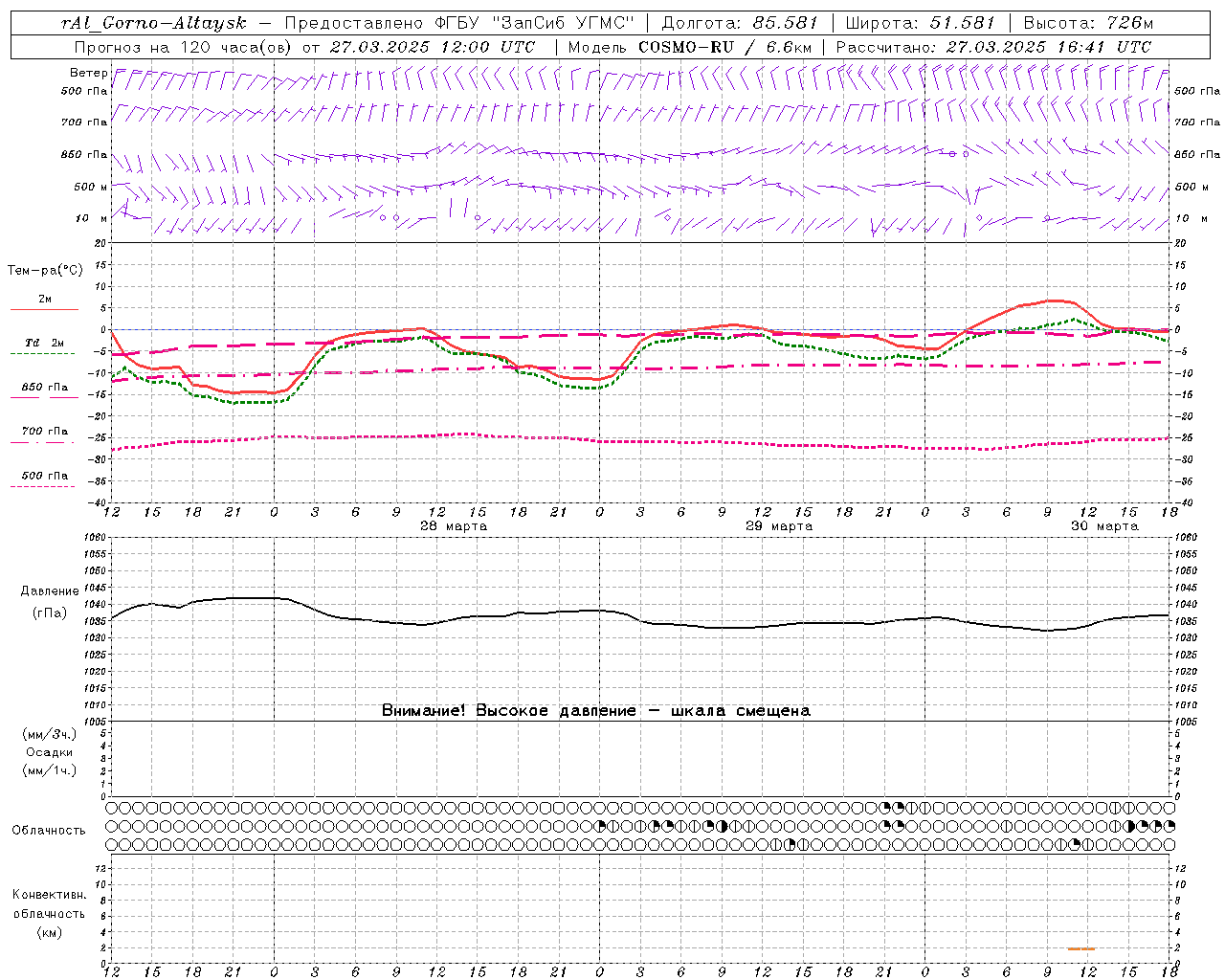Click the high pressure warning text

[595, 710]
